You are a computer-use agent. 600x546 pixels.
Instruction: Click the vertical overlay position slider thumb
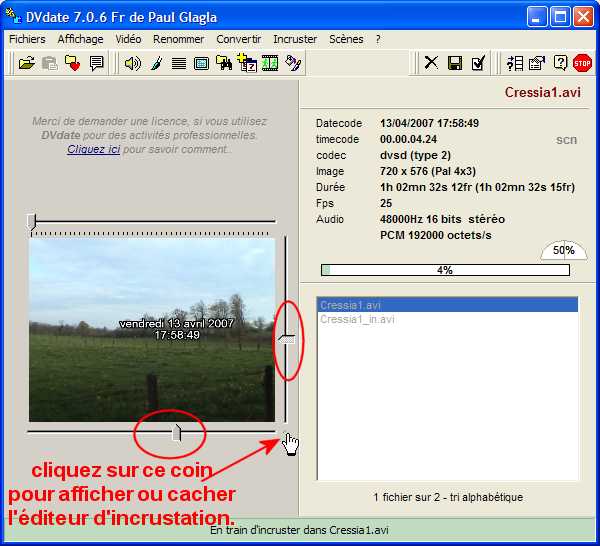click(286, 339)
